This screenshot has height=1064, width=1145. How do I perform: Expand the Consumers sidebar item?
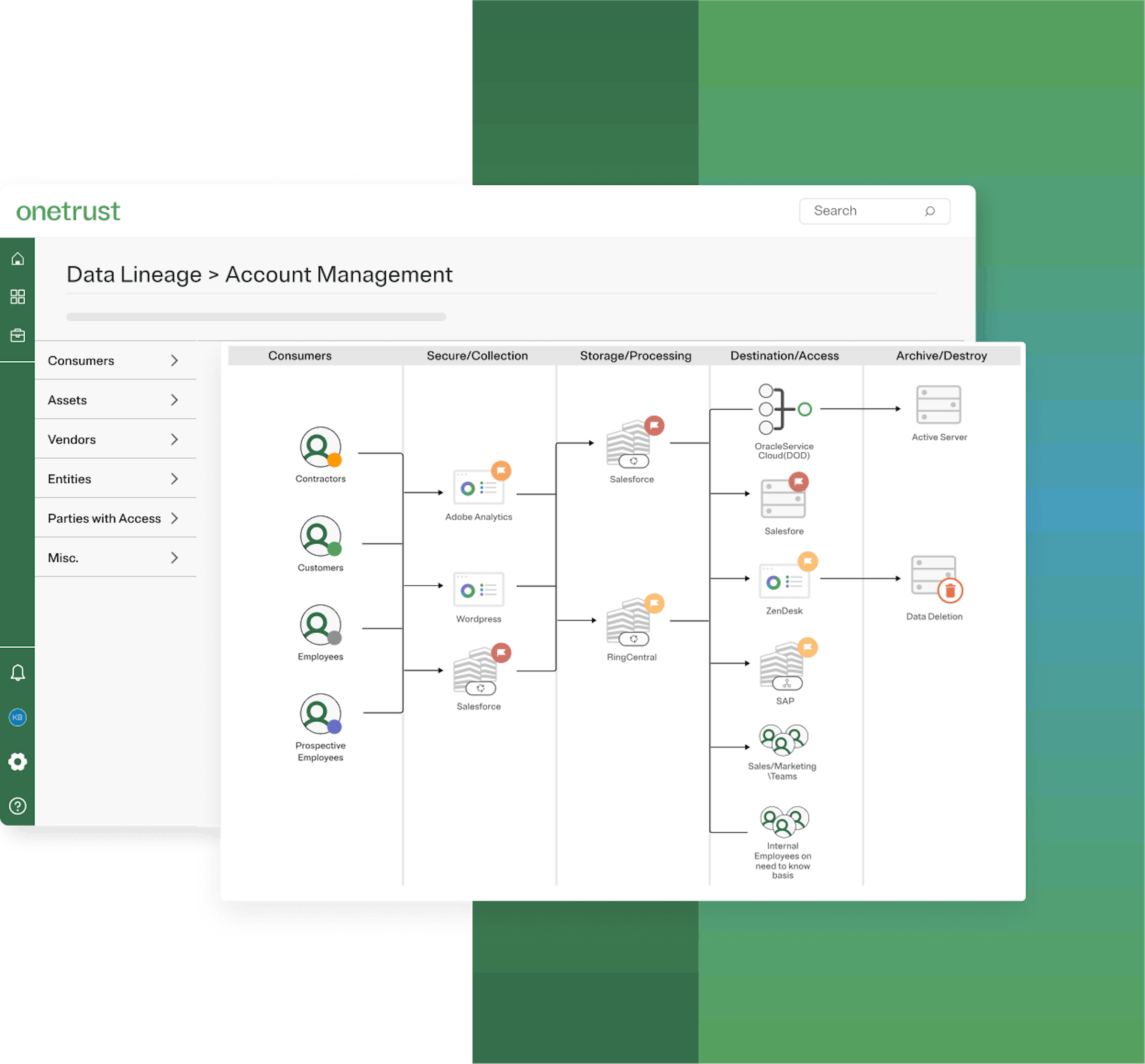(115, 360)
